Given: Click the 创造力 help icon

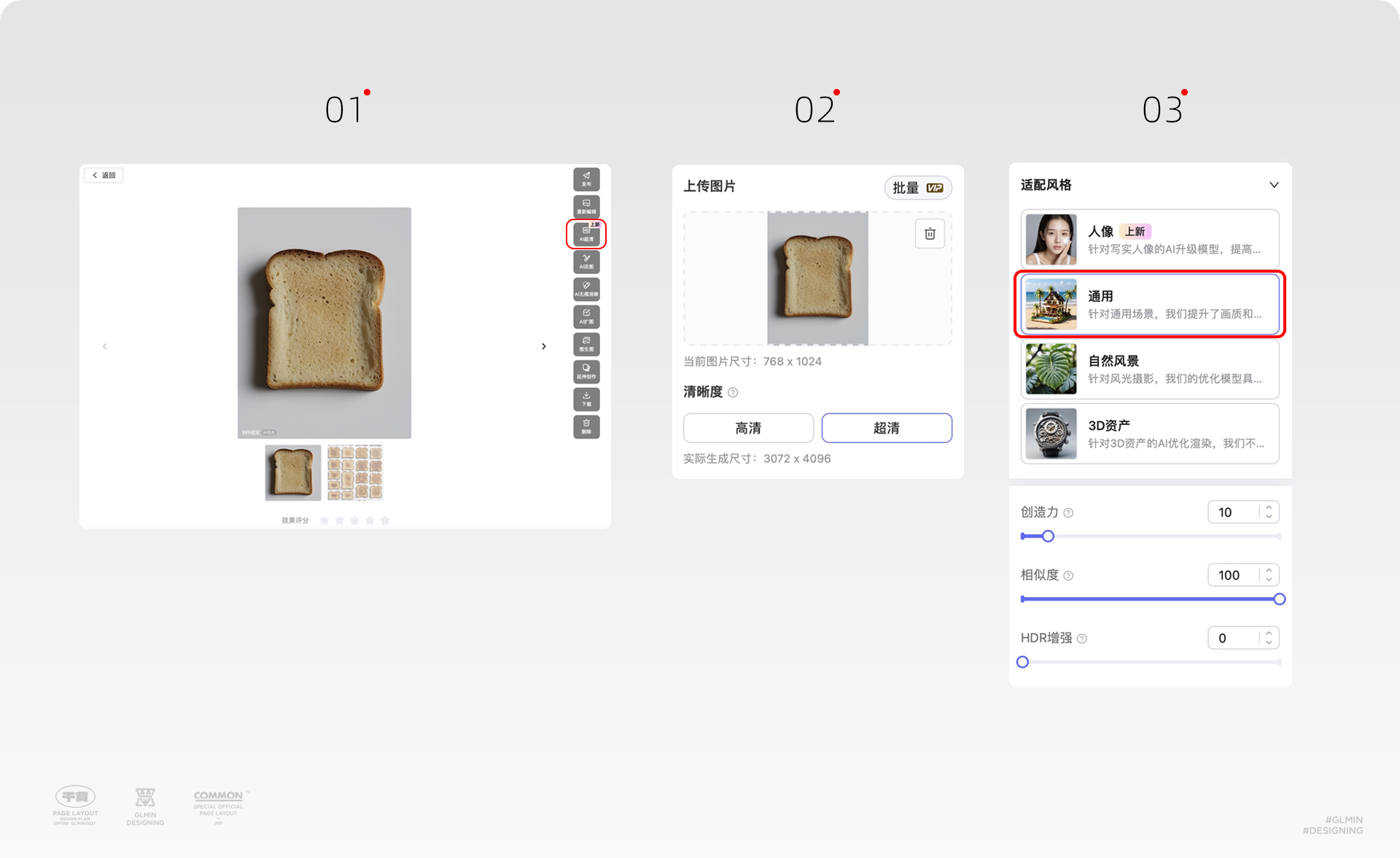Looking at the screenshot, I should 1068,513.
